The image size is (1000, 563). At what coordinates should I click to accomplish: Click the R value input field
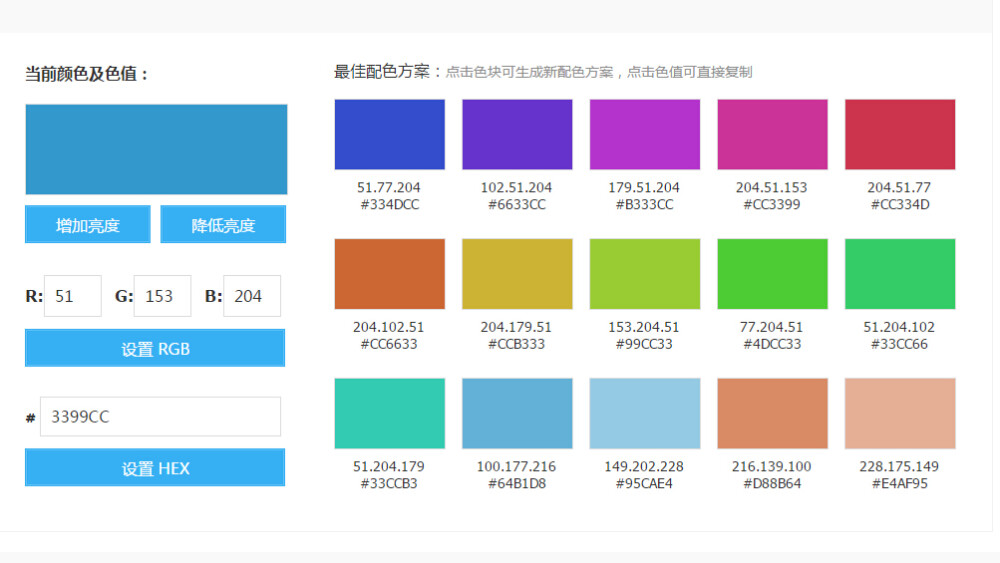click(x=73, y=296)
